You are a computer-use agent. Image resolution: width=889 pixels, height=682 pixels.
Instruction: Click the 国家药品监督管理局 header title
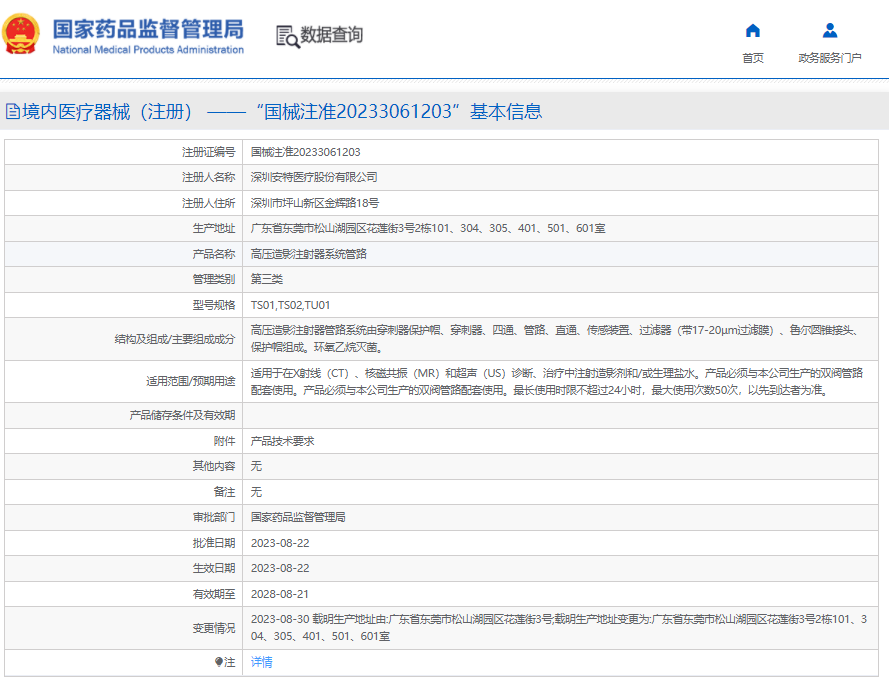[x=148, y=28]
